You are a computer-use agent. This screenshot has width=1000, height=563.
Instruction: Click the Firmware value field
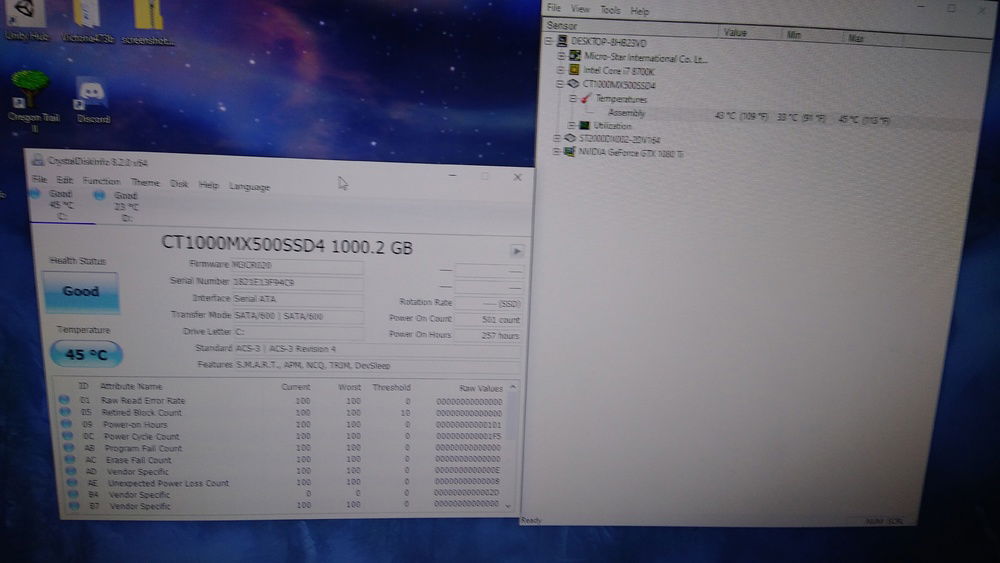pyautogui.click(x=297, y=265)
